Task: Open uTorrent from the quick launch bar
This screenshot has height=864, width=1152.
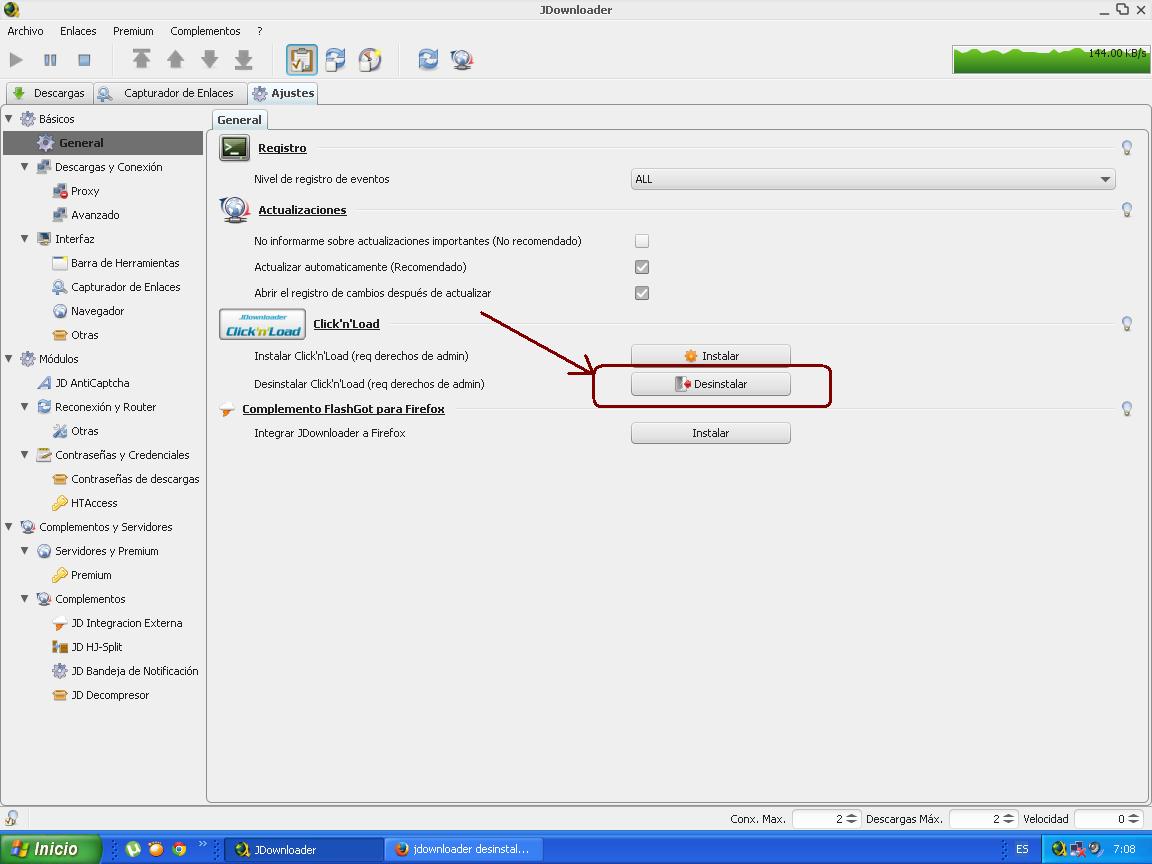Action: coord(133,849)
